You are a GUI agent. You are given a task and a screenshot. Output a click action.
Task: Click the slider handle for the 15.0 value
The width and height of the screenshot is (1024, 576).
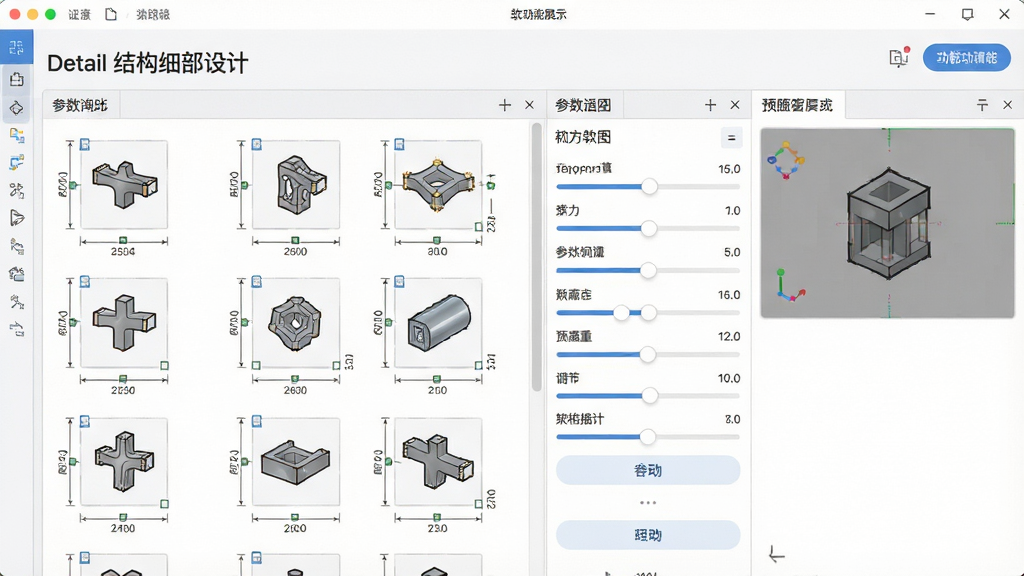click(x=649, y=187)
